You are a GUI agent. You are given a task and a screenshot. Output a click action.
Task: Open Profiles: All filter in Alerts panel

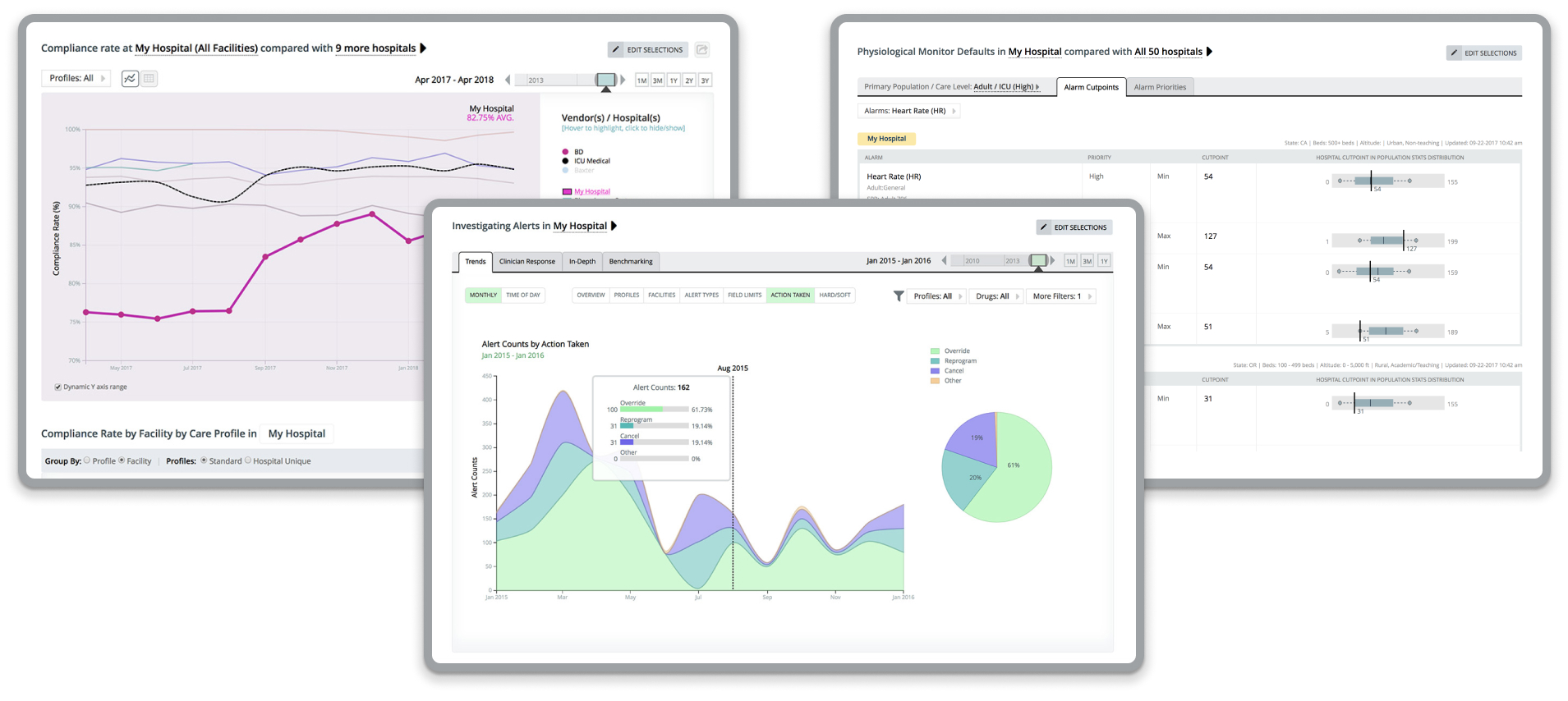point(936,296)
